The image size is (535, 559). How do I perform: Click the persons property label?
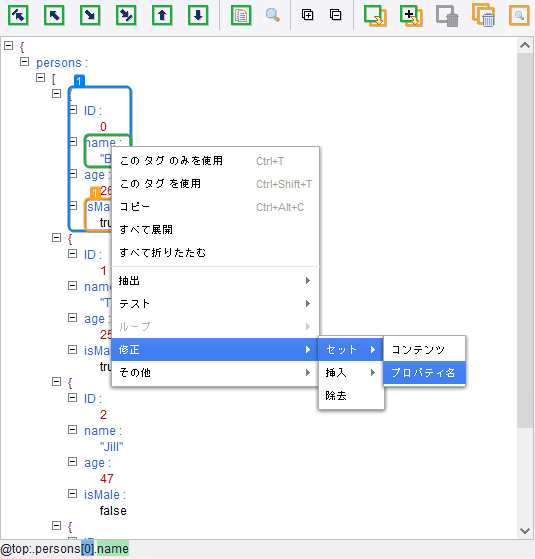[x=62, y=63]
